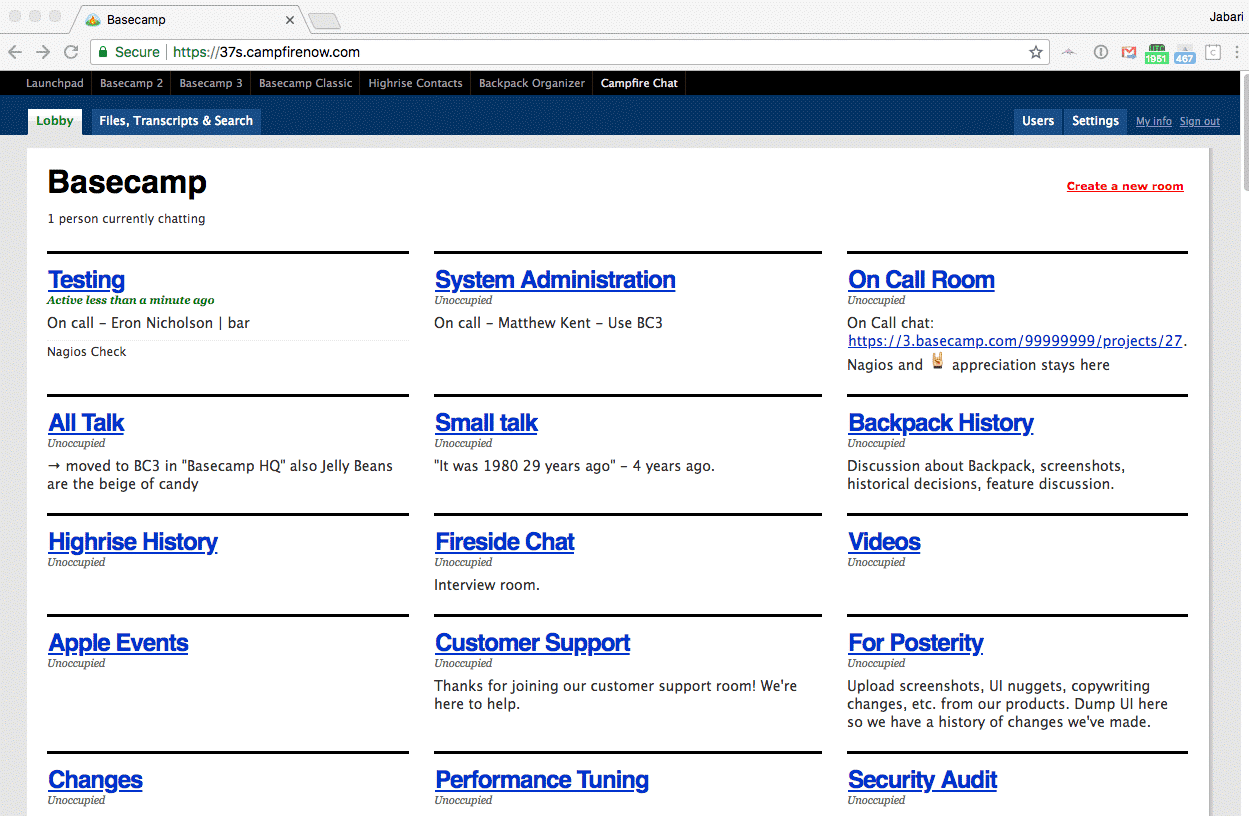Click the green 1951 badge extension
This screenshot has height=816, width=1249.
tap(1157, 53)
